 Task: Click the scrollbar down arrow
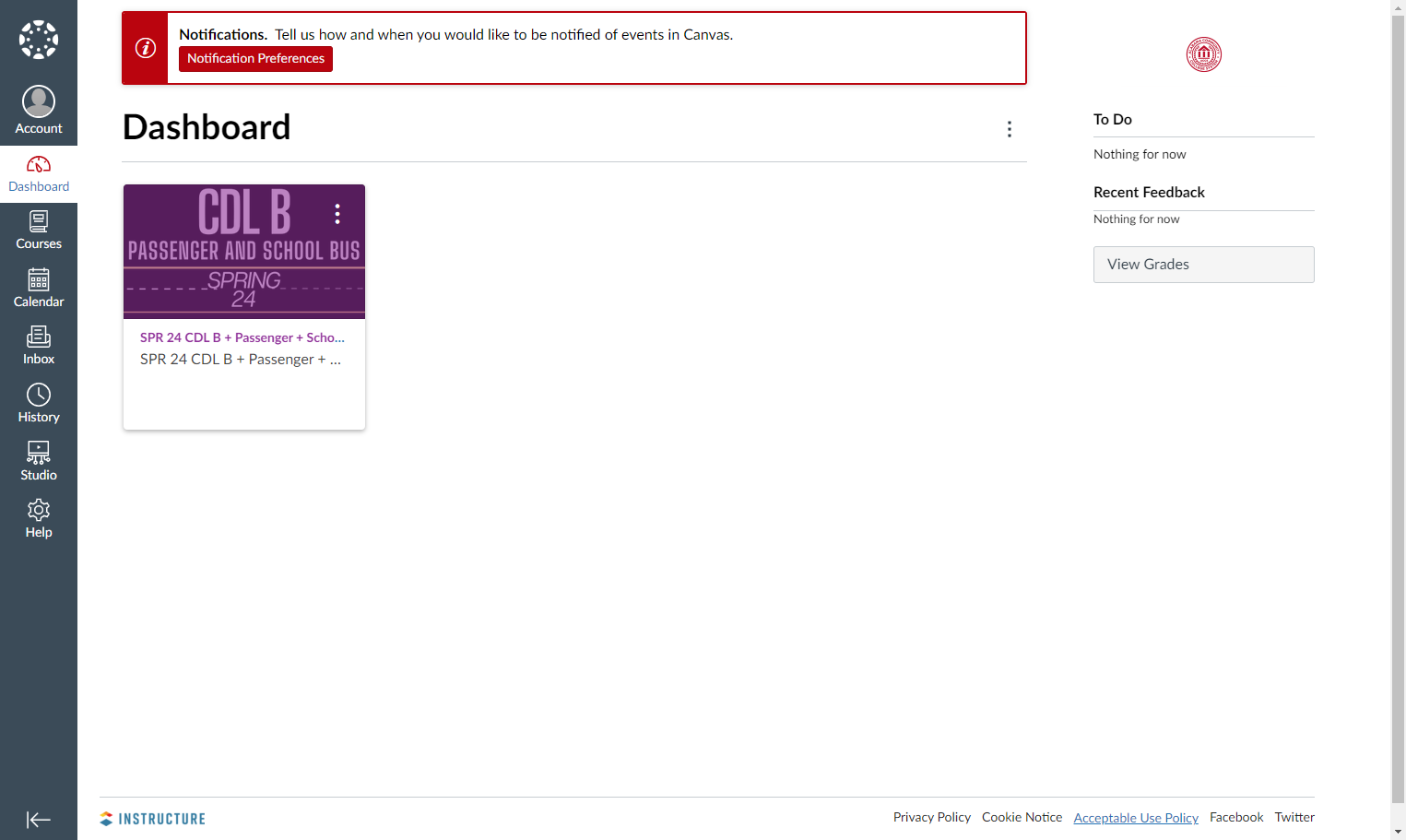coord(1399,833)
